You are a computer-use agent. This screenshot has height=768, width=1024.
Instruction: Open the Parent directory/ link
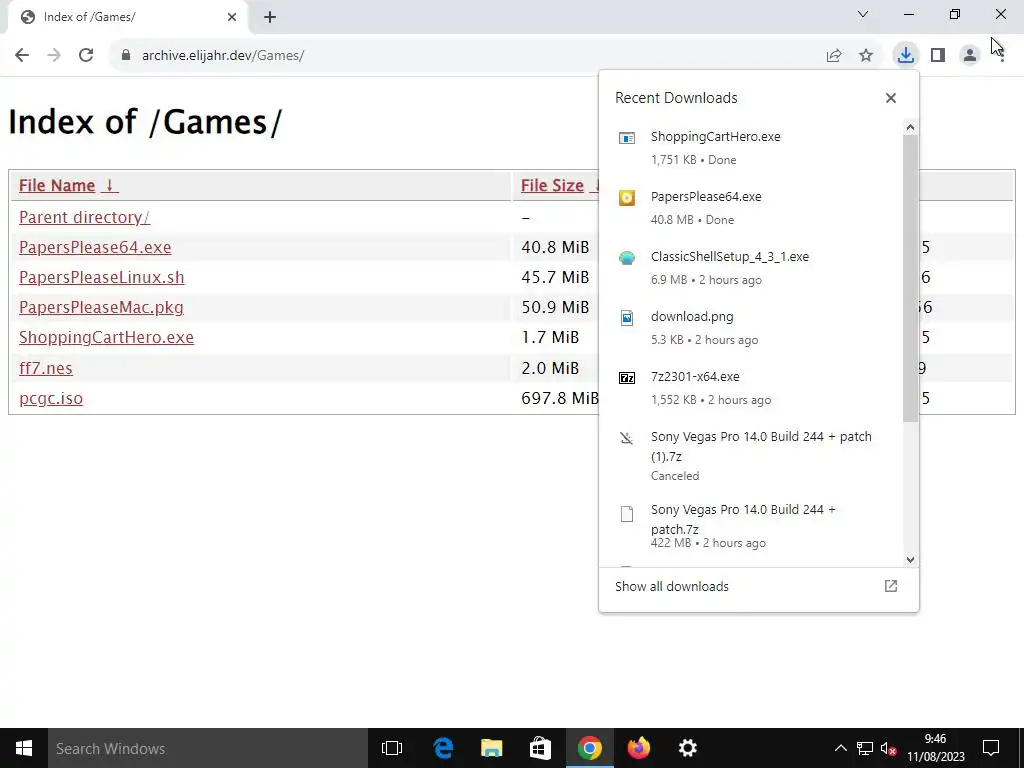(x=84, y=217)
